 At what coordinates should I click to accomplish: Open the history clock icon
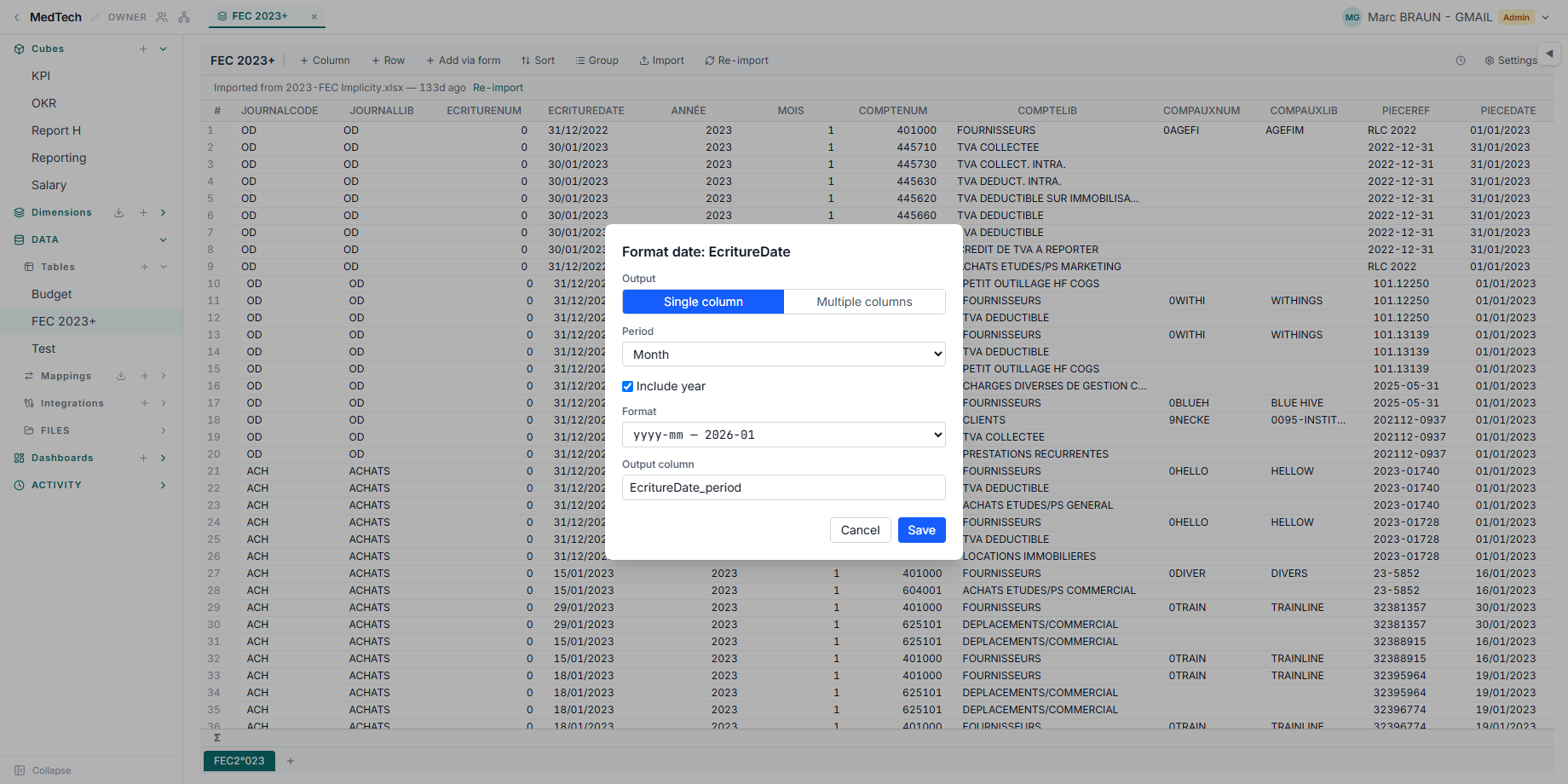tap(1461, 61)
